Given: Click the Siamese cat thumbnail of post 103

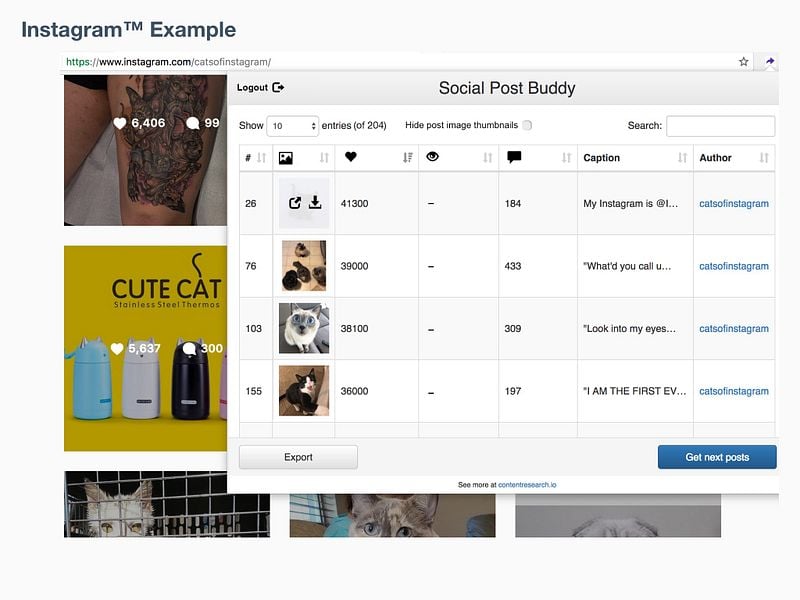Looking at the screenshot, I should [x=304, y=328].
